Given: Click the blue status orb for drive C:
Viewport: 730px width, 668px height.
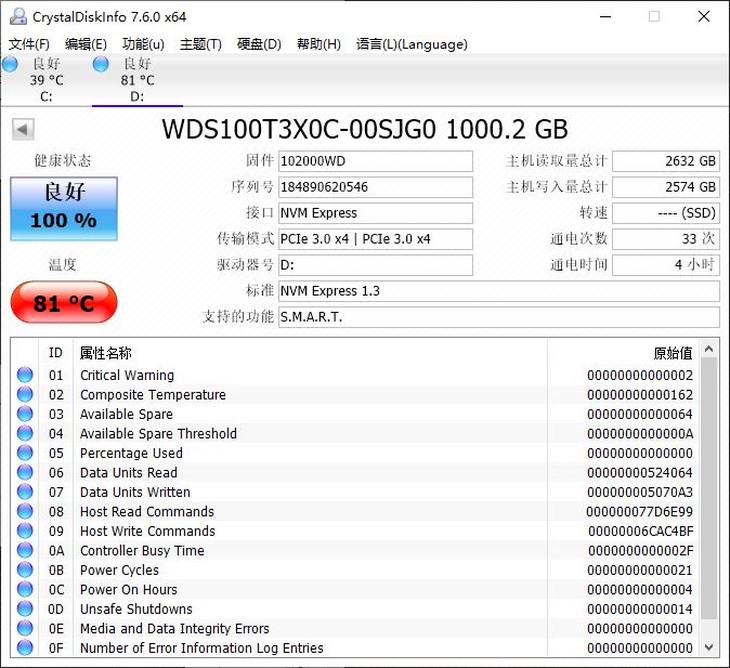Looking at the screenshot, I should click(10, 64).
